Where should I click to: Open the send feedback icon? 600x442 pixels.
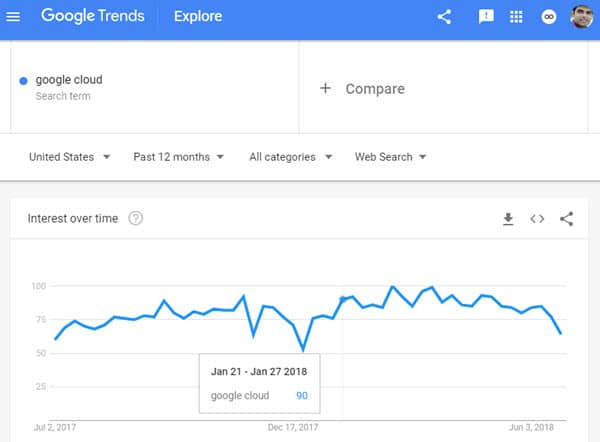pyautogui.click(x=486, y=17)
